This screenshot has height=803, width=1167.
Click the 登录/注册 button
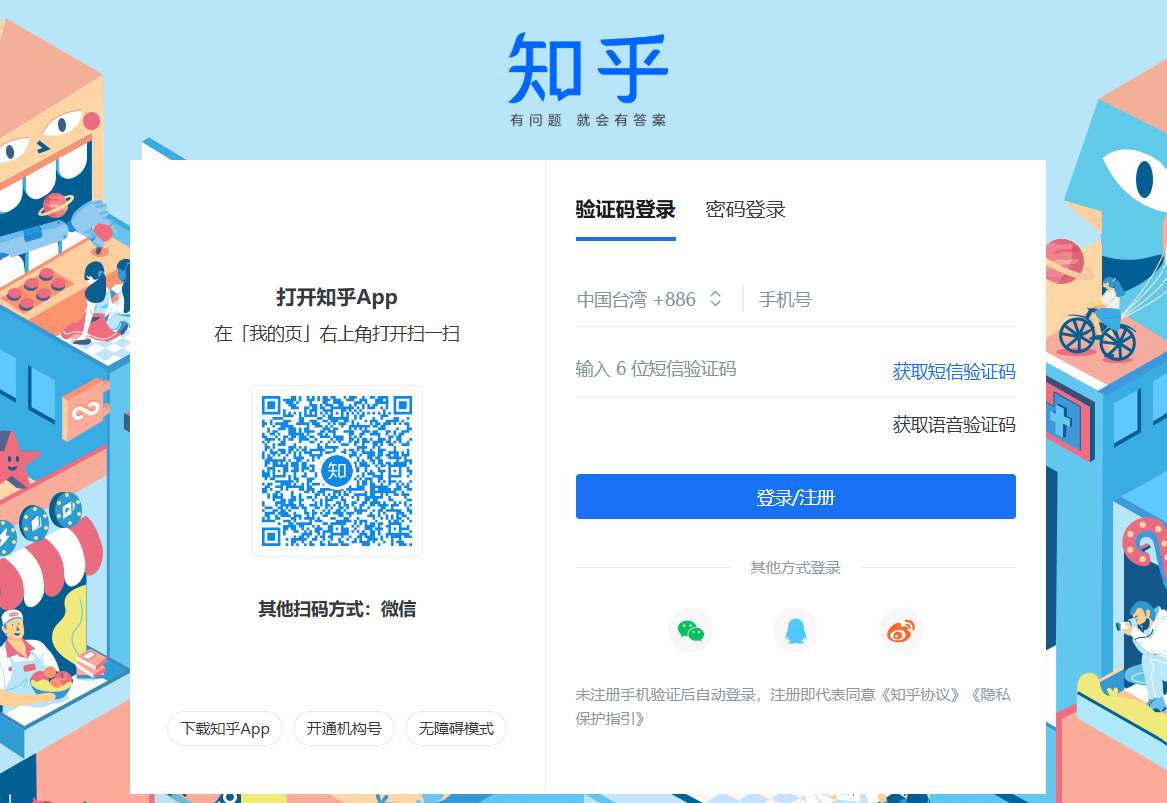[796, 496]
